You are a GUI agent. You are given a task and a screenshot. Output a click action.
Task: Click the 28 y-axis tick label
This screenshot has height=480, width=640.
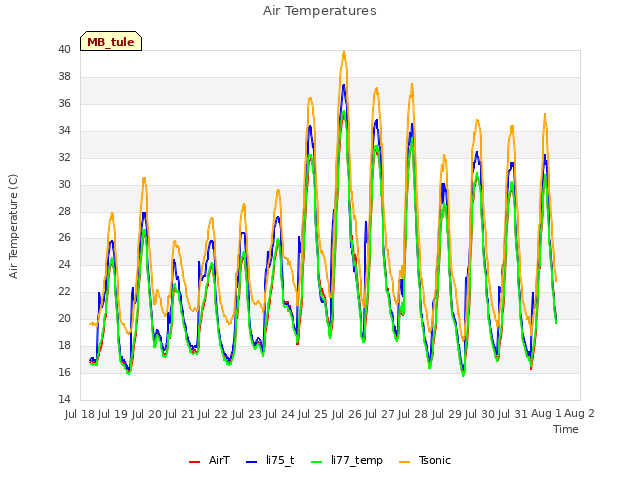[64, 211]
